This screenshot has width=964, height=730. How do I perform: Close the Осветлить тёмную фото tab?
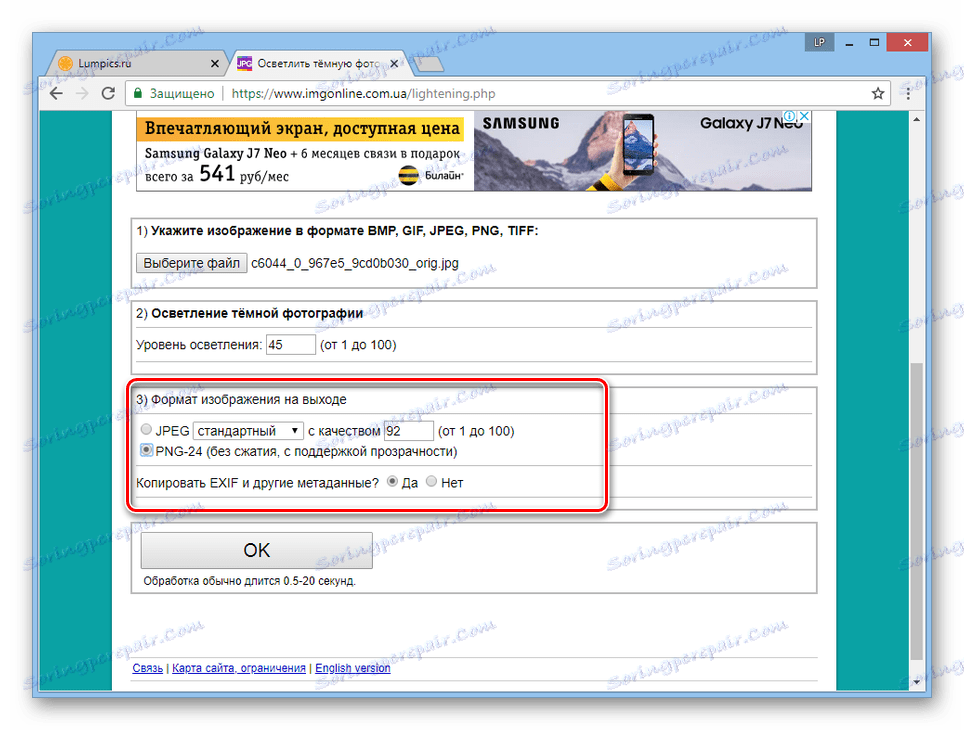pyautogui.click(x=394, y=63)
